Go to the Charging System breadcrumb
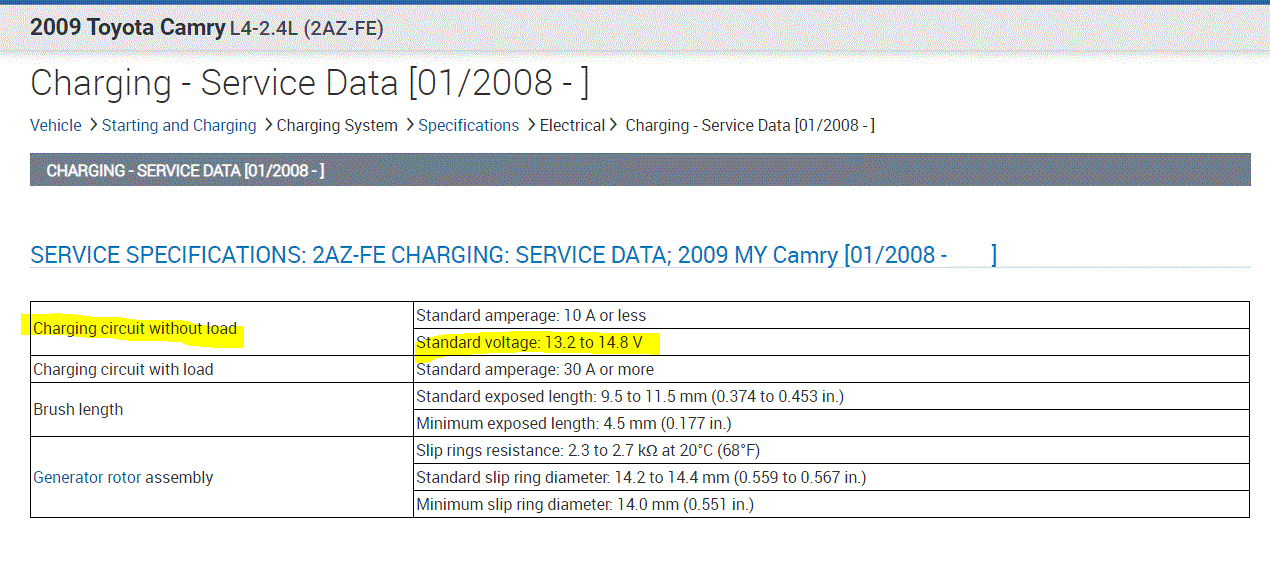Viewport: 1270px width, 578px height. (x=337, y=126)
